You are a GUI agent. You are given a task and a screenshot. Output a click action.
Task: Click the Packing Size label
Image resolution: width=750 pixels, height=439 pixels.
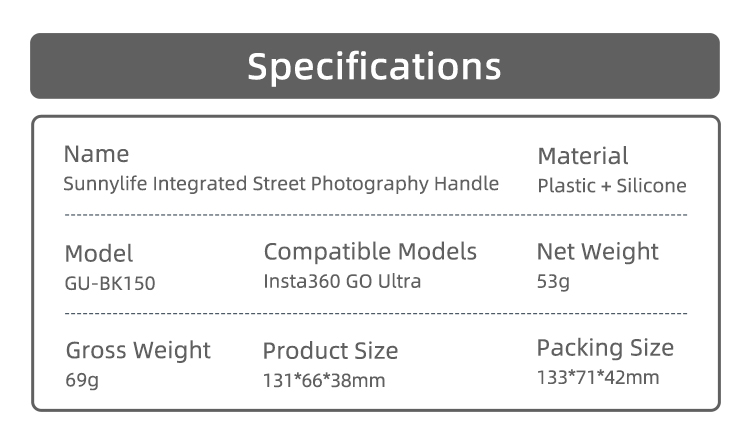[605, 348]
